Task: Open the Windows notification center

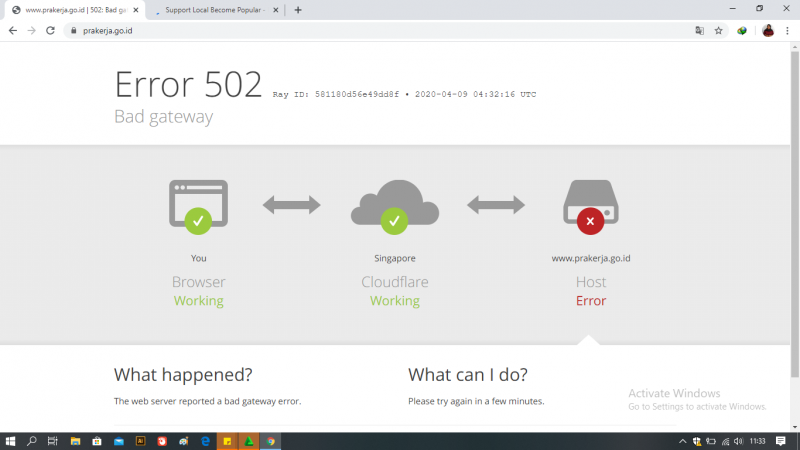Action: click(781, 441)
